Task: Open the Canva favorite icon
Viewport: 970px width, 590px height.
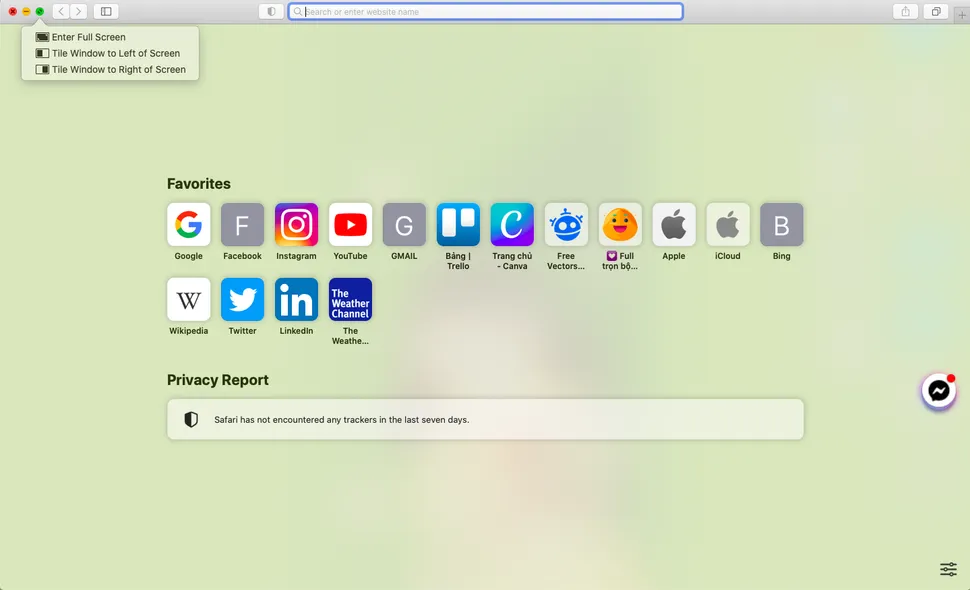Action: point(512,225)
